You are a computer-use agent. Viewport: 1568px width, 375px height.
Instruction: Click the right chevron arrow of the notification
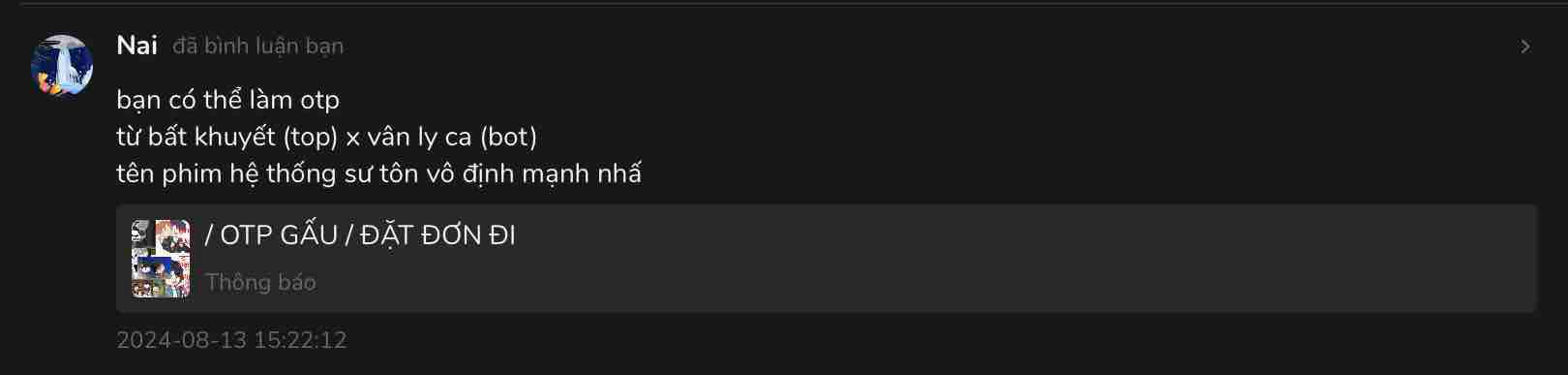1525,47
